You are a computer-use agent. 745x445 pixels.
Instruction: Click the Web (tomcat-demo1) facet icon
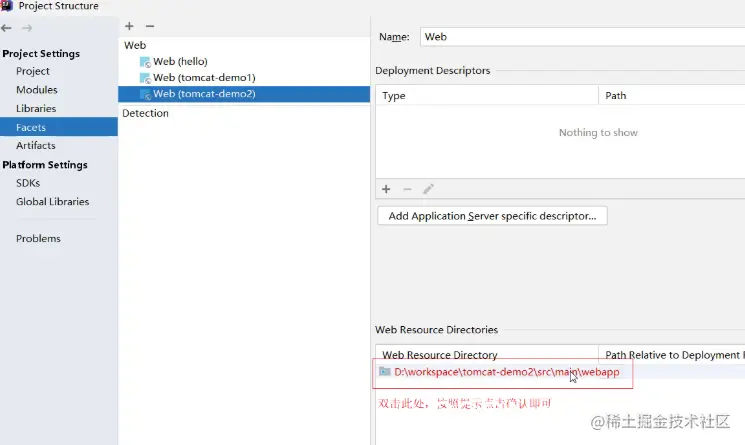[145, 78]
